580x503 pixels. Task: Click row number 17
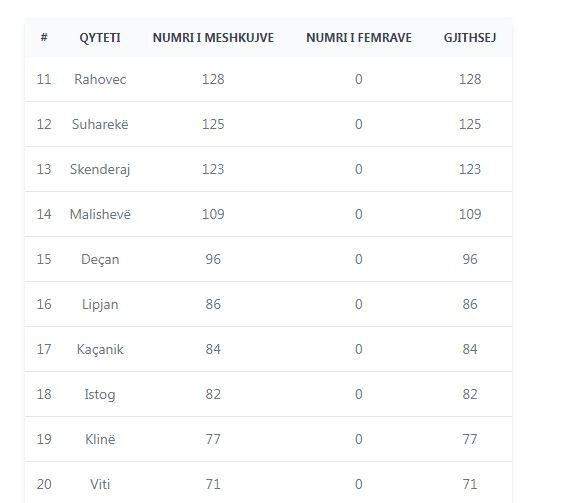click(x=44, y=349)
